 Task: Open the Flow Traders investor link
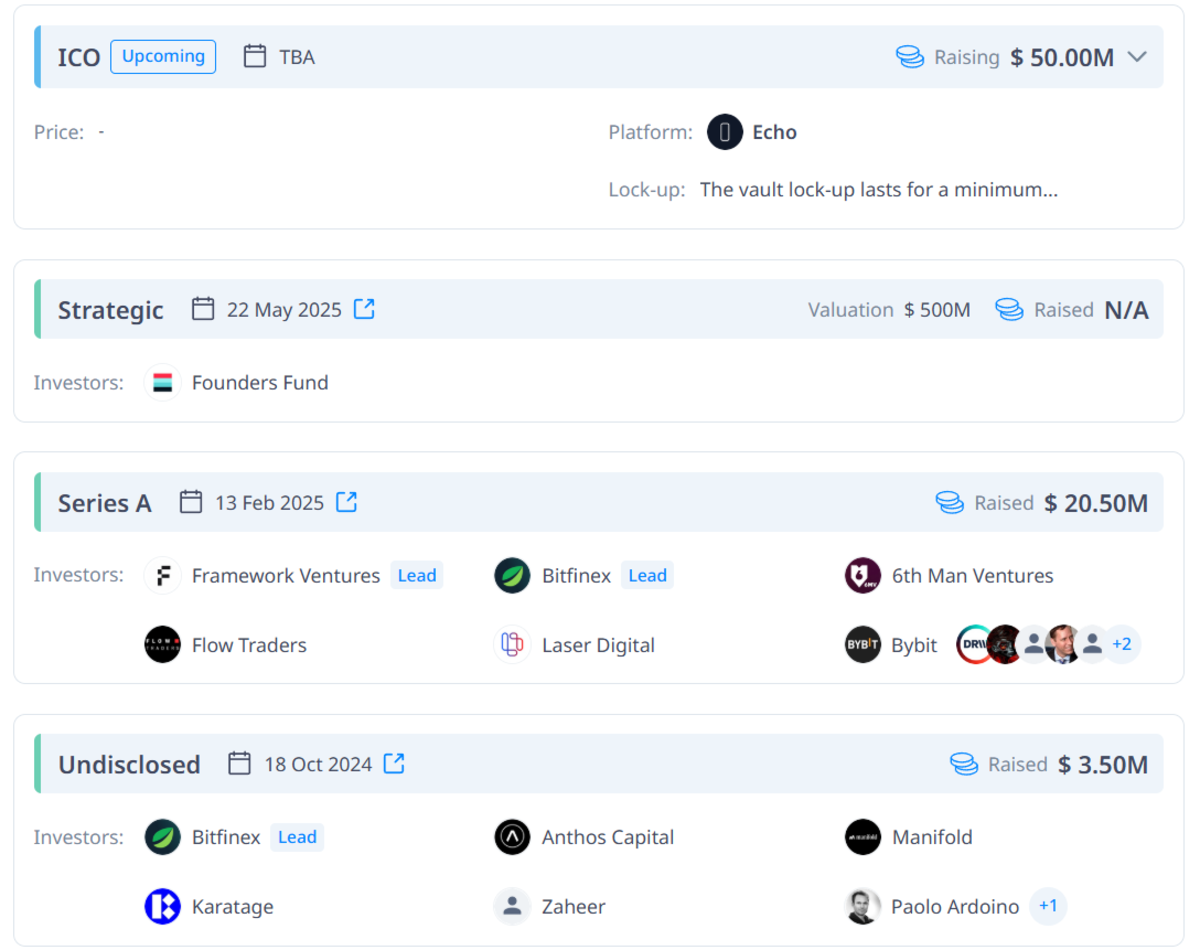coord(249,645)
